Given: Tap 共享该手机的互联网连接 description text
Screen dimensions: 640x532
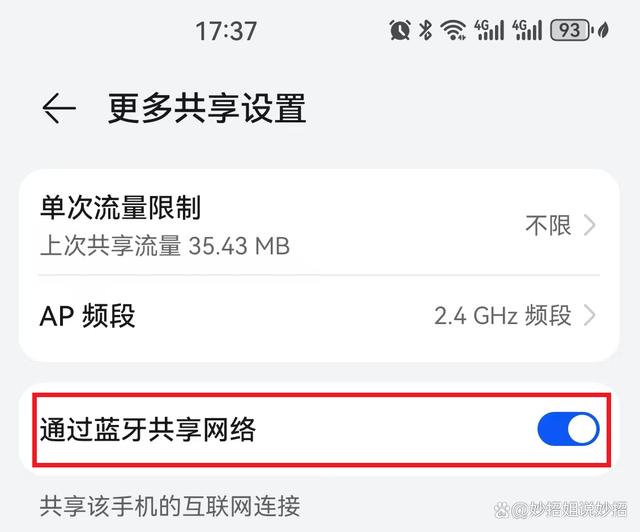Looking at the screenshot, I should [x=170, y=506].
